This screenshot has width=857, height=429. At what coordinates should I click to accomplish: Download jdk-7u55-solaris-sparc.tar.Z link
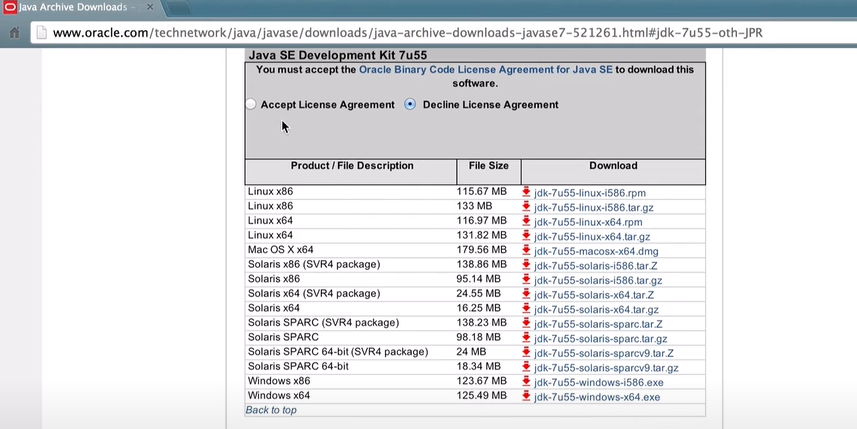(598, 324)
